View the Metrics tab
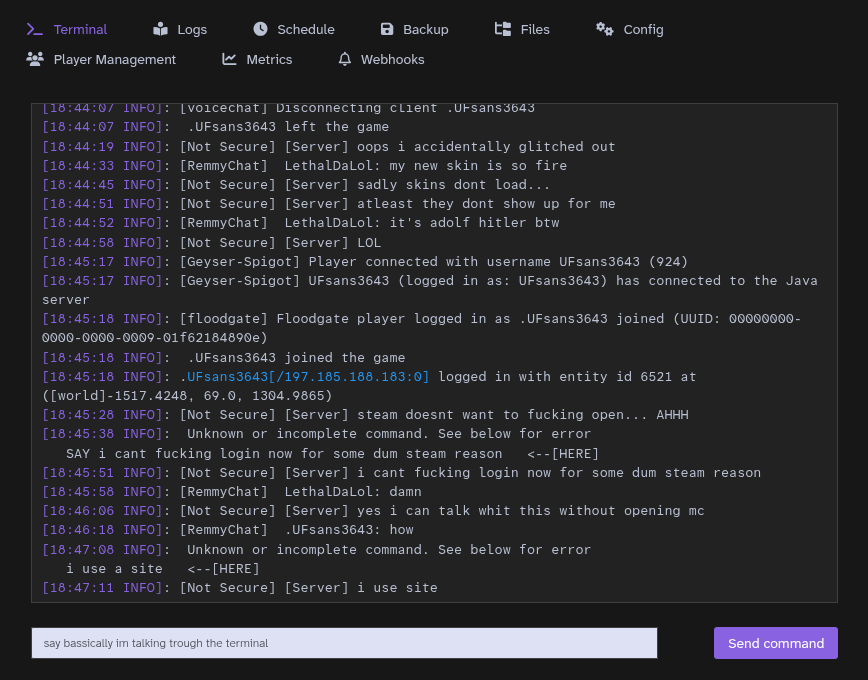Screen dimensions: 868x680 coord(269,60)
